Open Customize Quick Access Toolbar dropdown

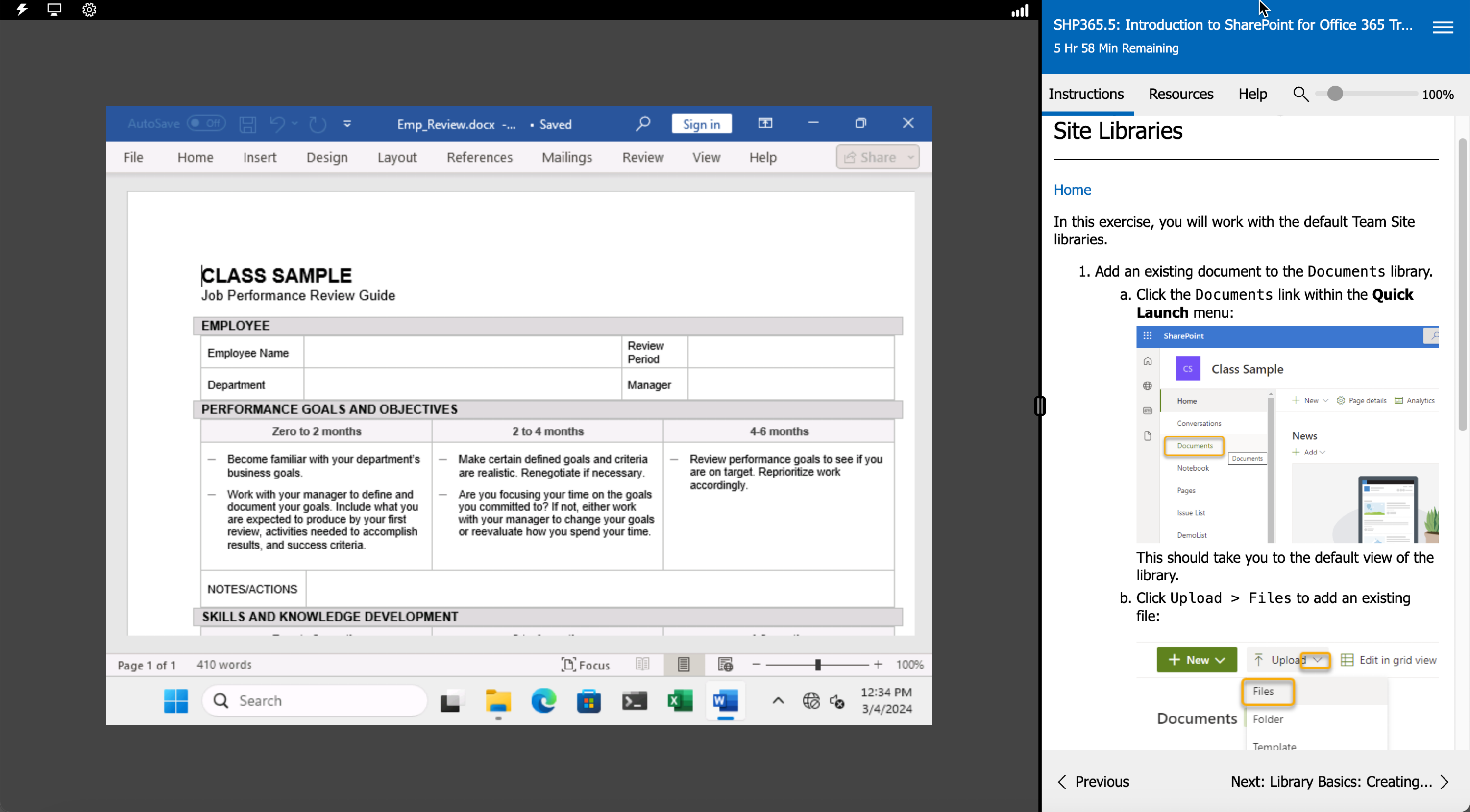click(x=347, y=124)
